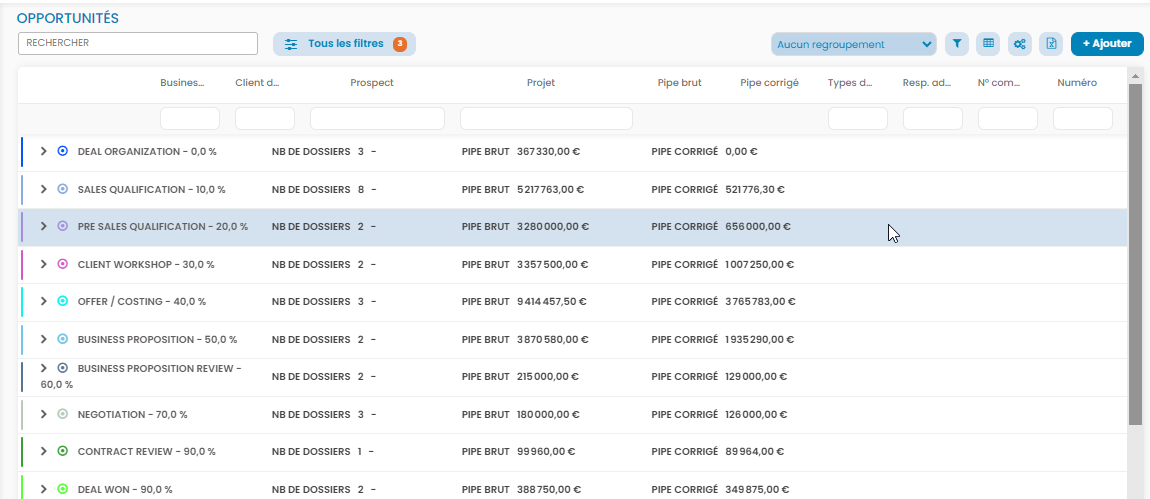1150x499 pixels.
Task: Expand the Deal Won group
Action: (x=43, y=489)
